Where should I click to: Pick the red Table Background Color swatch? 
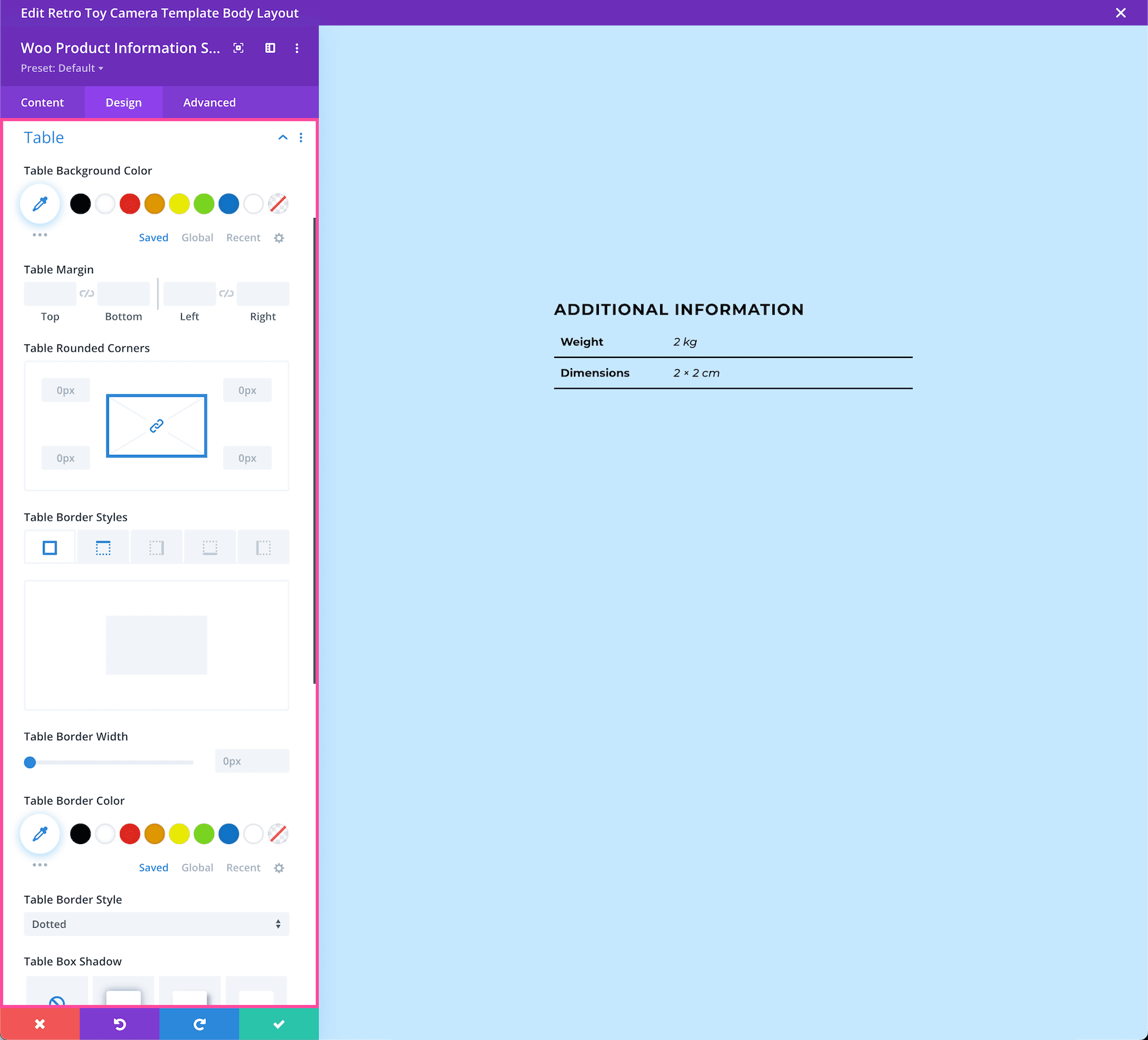[130, 204]
